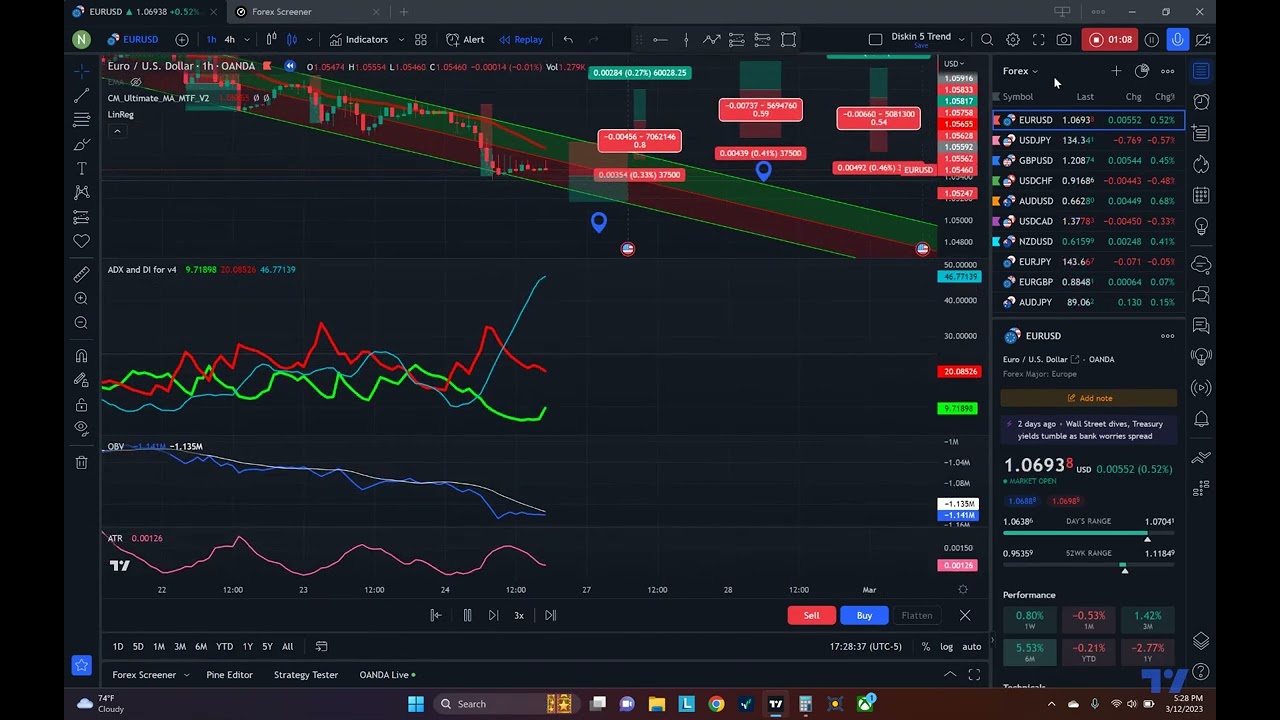The width and height of the screenshot is (1280, 720).
Task: Click Add note button
Action: pyautogui.click(x=1089, y=398)
